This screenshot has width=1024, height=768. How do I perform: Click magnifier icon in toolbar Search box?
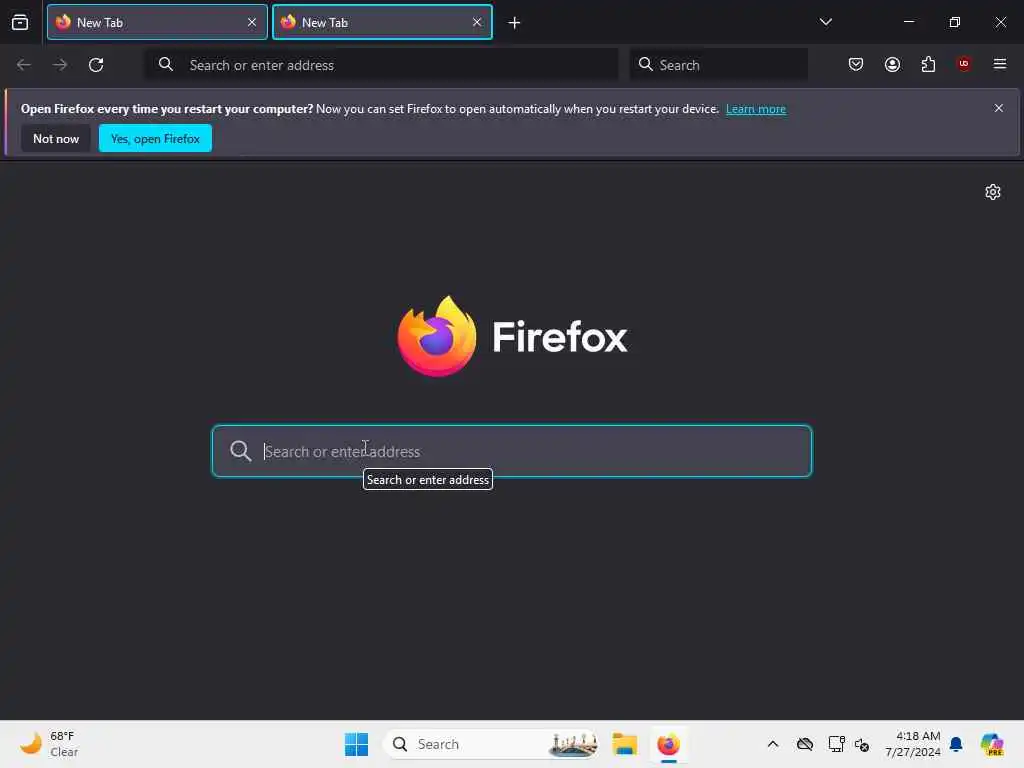pyautogui.click(x=645, y=64)
